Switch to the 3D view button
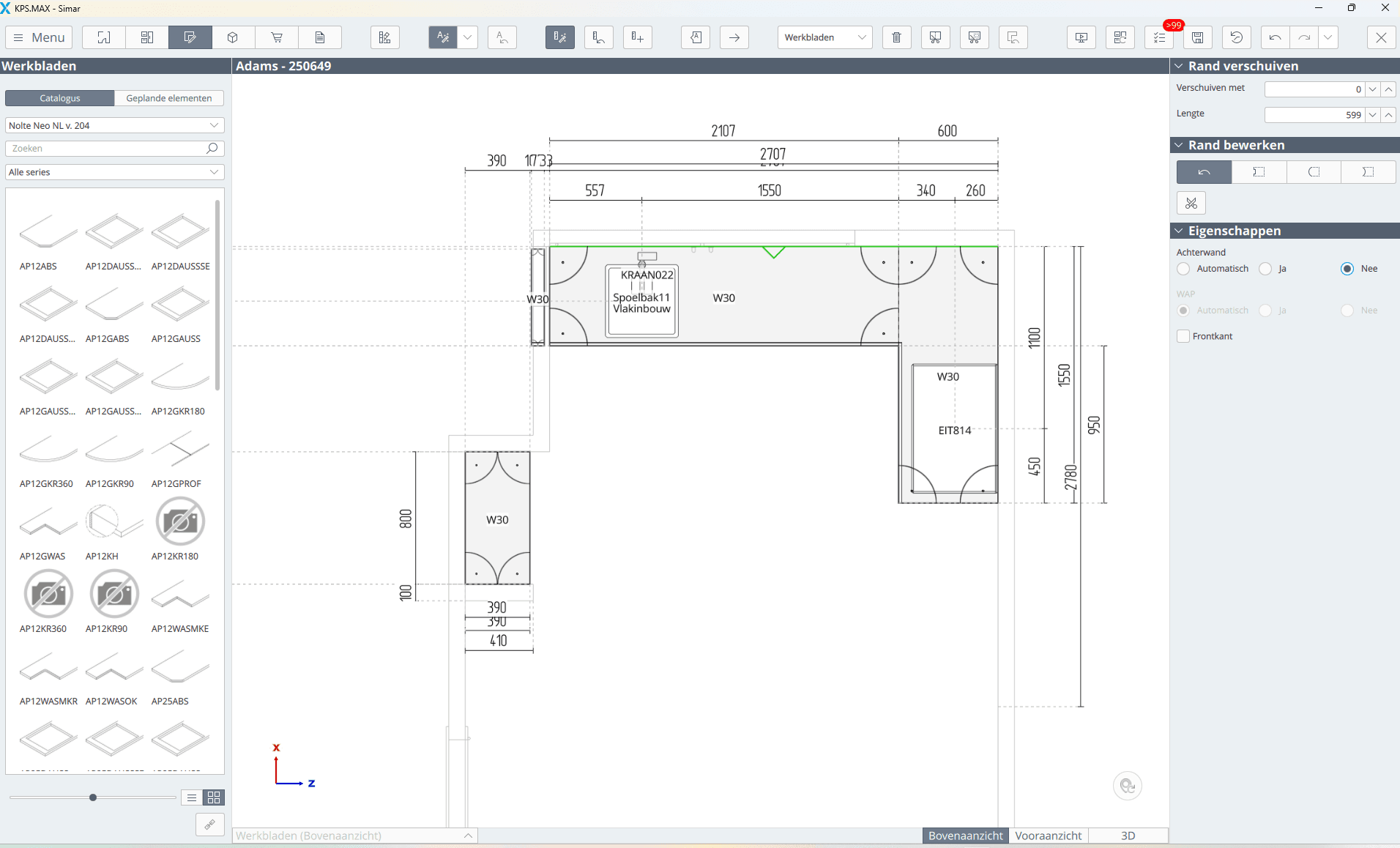This screenshot has width=1400, height=848. [1128, 836]
